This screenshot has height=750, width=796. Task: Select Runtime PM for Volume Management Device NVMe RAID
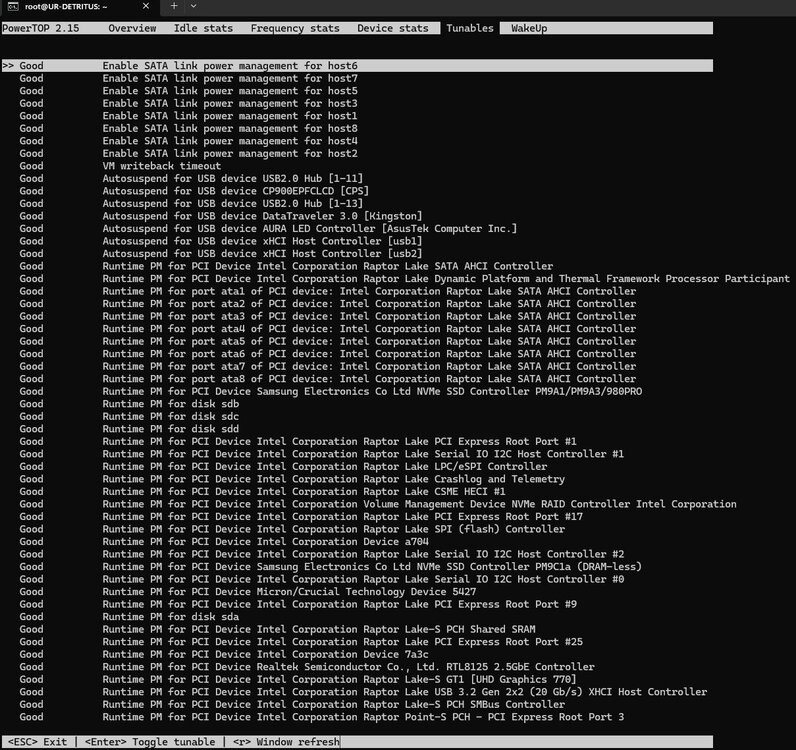(378, 504)
